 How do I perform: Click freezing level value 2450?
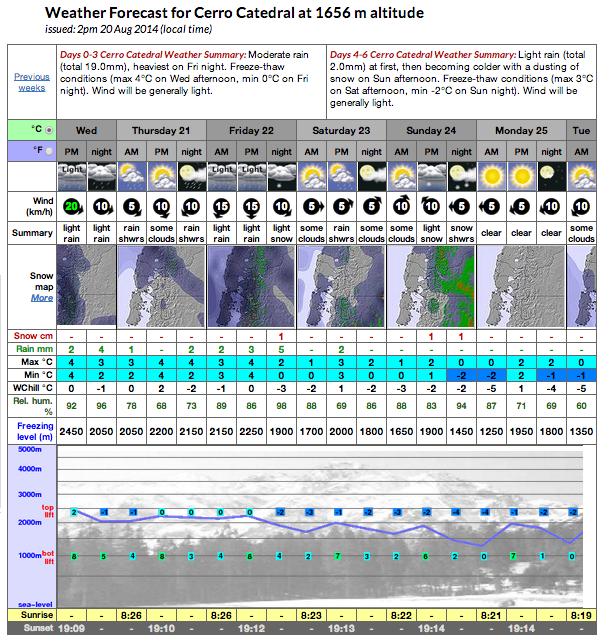coord(71,432)
